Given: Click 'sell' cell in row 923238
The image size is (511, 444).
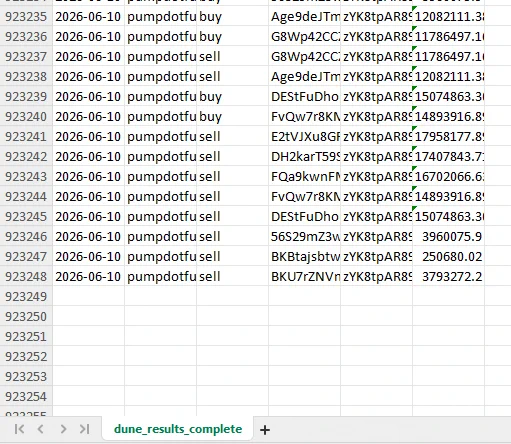Looking at the screenshot, I should (x=232, y=76).
